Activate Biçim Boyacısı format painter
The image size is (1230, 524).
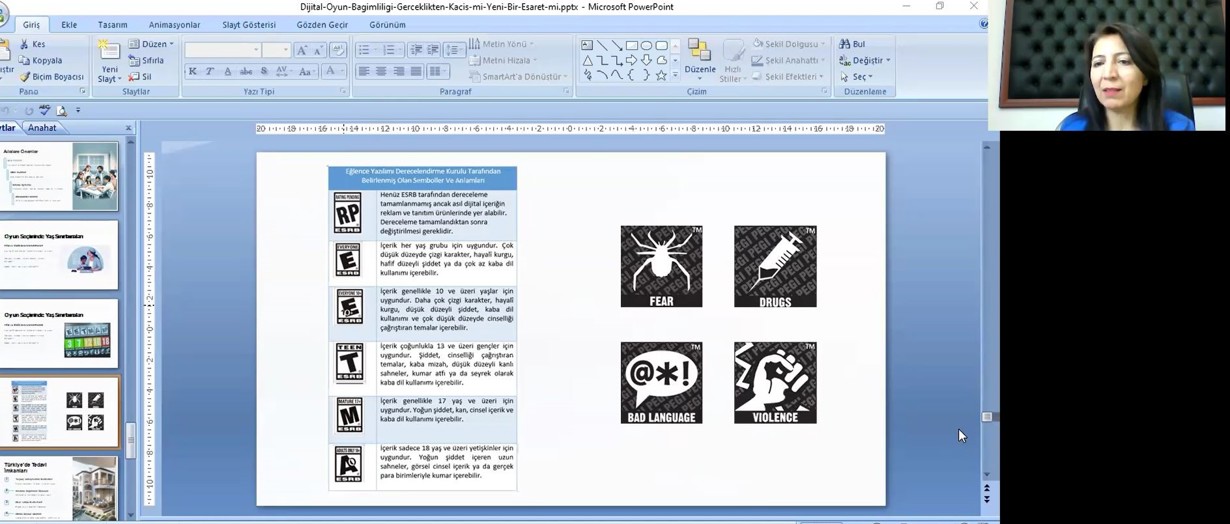tap(52, 76)
